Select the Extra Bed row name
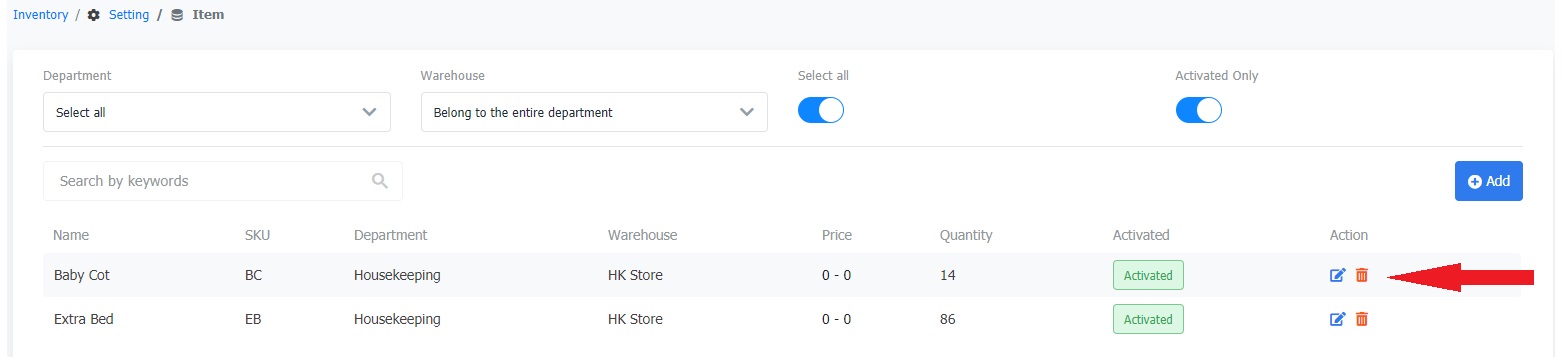This screenshot has width=1562, height=360. tap(83, 319)
